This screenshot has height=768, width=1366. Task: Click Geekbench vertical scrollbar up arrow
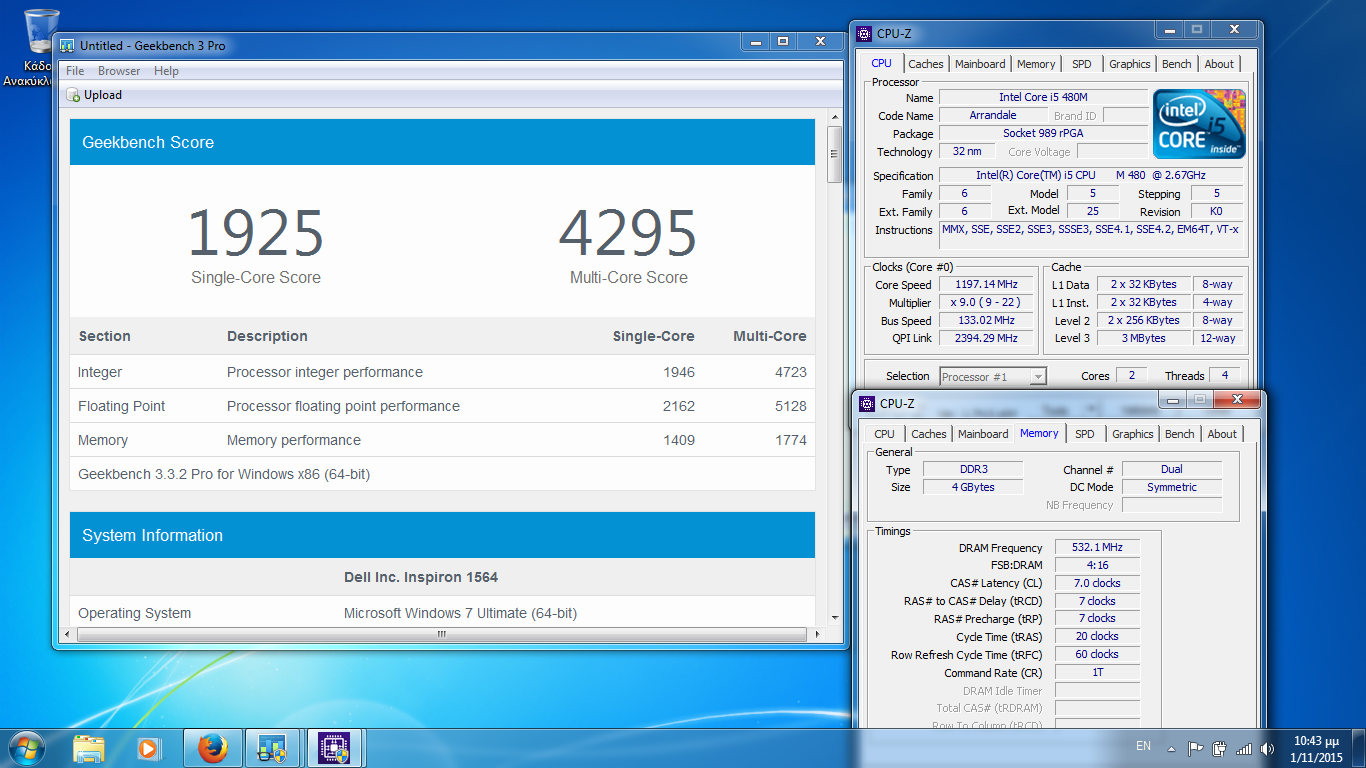pyautogui.click(x=834, y=117)
